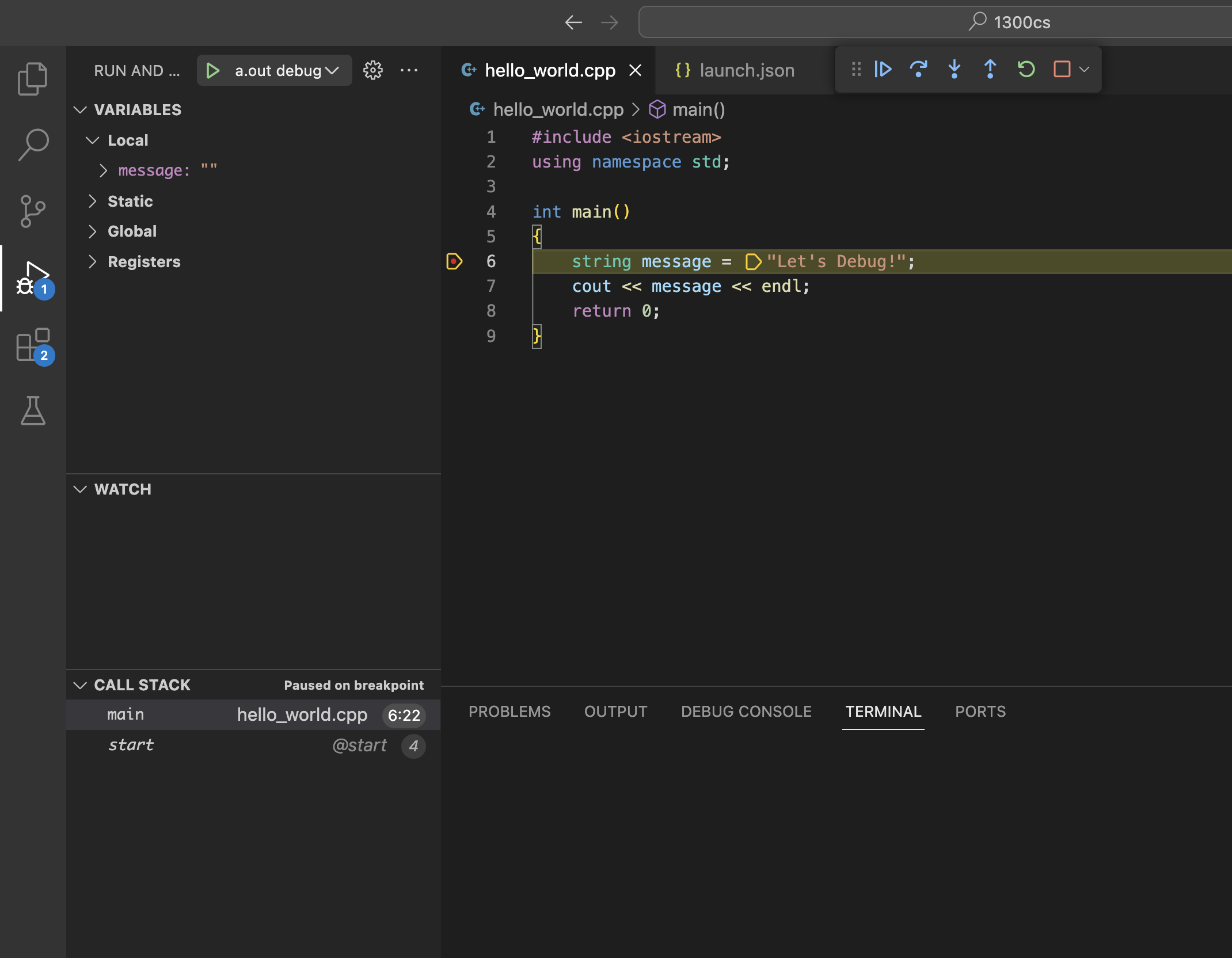Screen dimensions: 1232x958
Task: Open the Extensions view
Action: click(x=33, y=345)
